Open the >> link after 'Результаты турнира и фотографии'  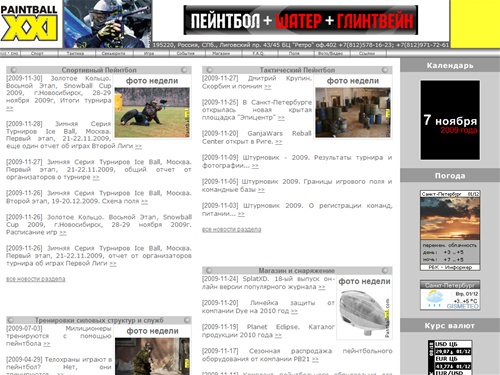(255, 166)
